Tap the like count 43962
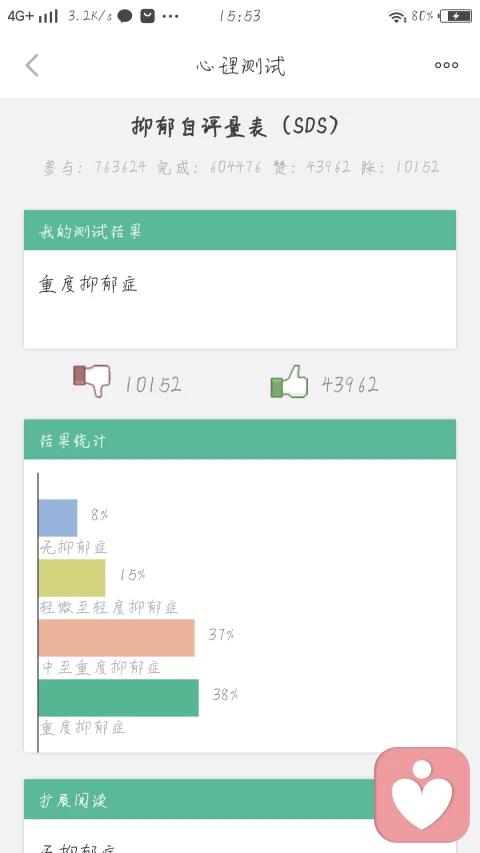The height and width of the screenshot is (853, 480). (349, 385)
